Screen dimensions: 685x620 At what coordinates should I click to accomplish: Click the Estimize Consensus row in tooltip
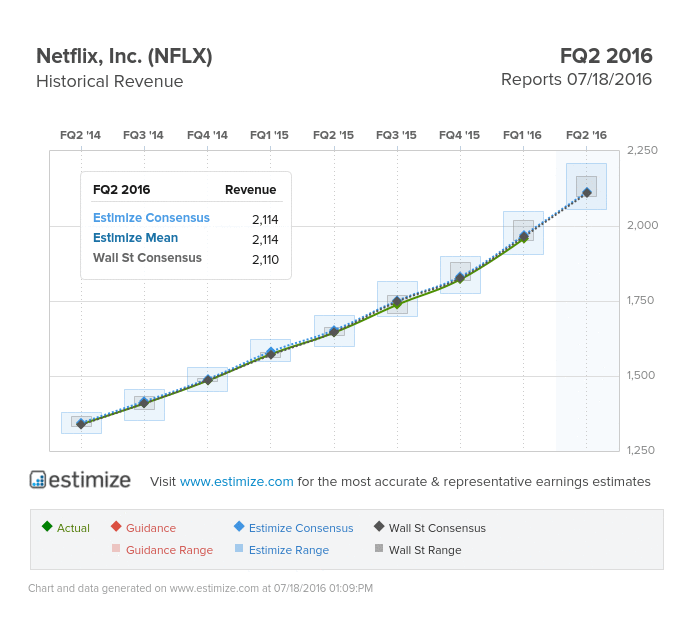pos(186,218)
